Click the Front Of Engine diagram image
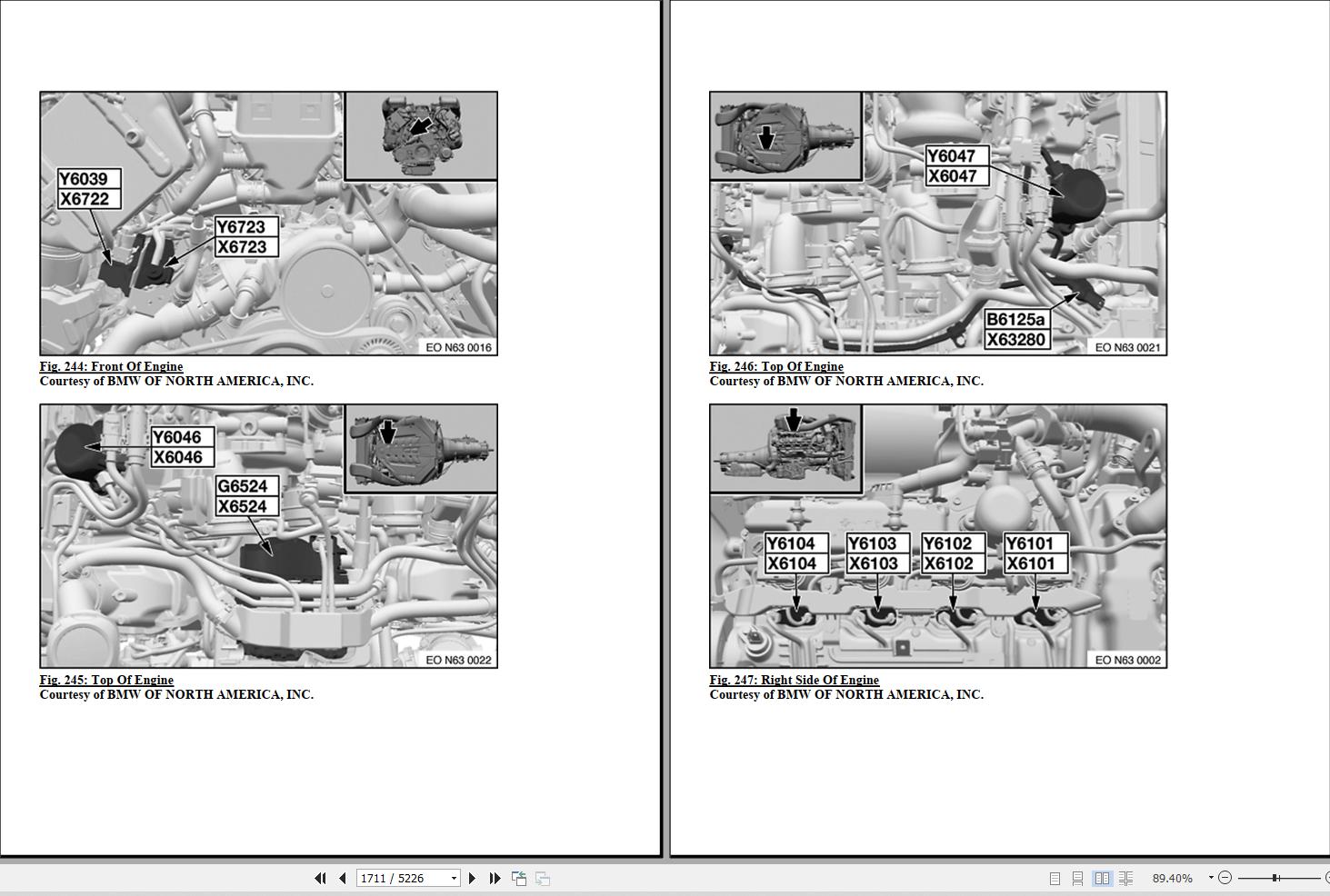Image resolution: width=1330 pixels, height=896 pixels. point(268,224)
